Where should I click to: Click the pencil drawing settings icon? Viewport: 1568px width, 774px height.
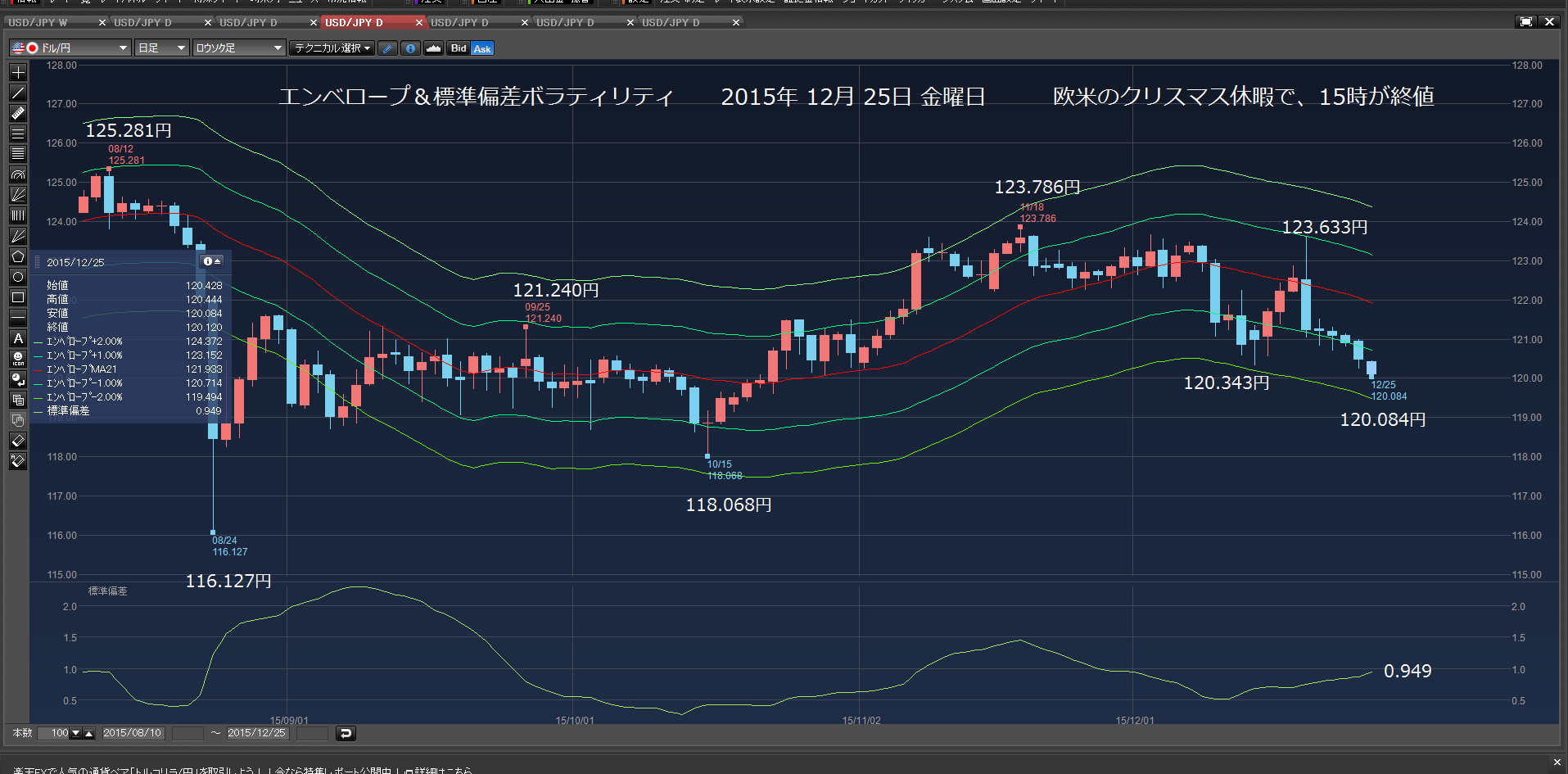(x=388, y=48)
